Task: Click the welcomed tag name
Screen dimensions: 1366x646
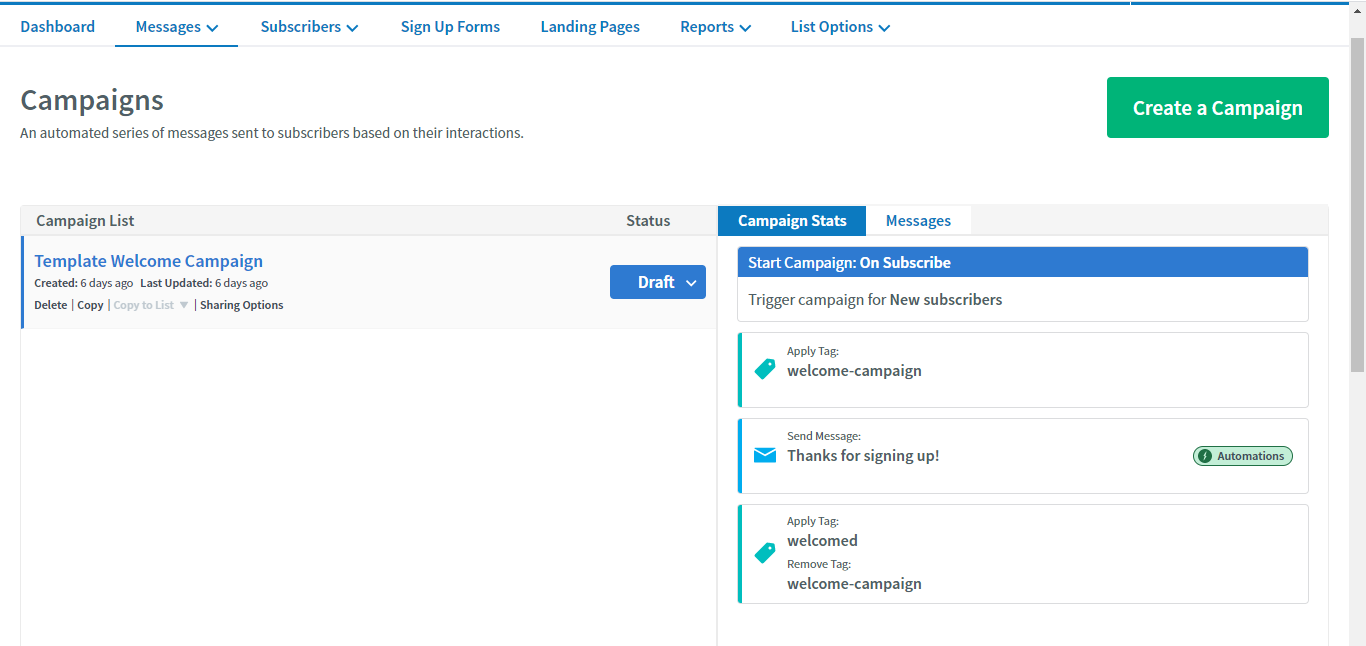Action: pos(822,541)
